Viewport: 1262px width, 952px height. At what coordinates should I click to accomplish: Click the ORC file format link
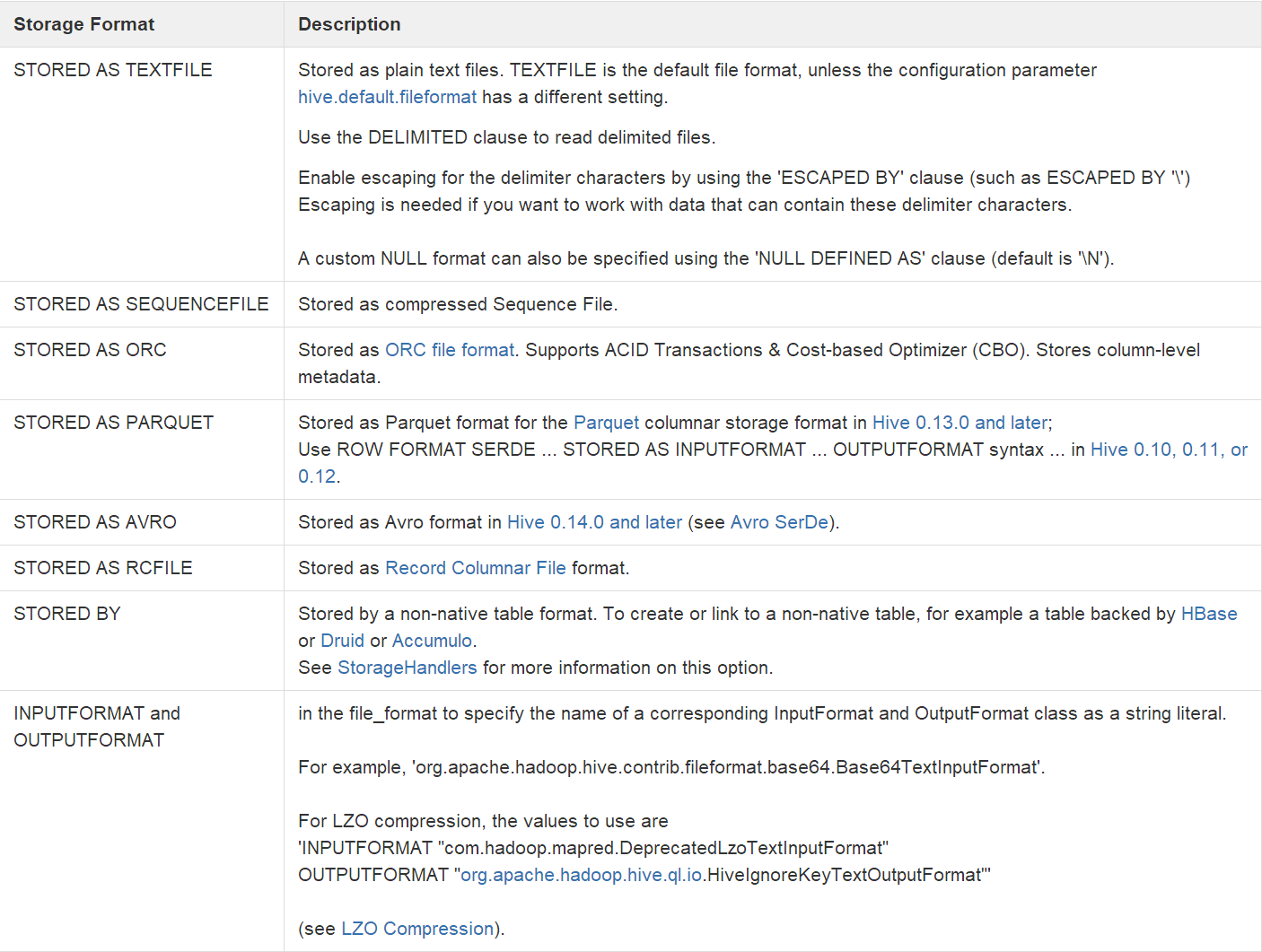pyautogui.click(x=450, y=350)
